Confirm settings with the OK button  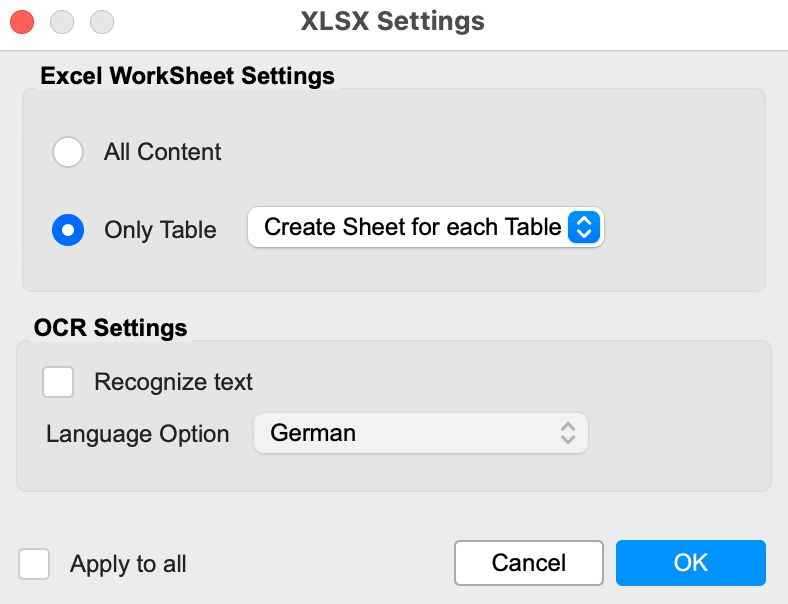691,563
